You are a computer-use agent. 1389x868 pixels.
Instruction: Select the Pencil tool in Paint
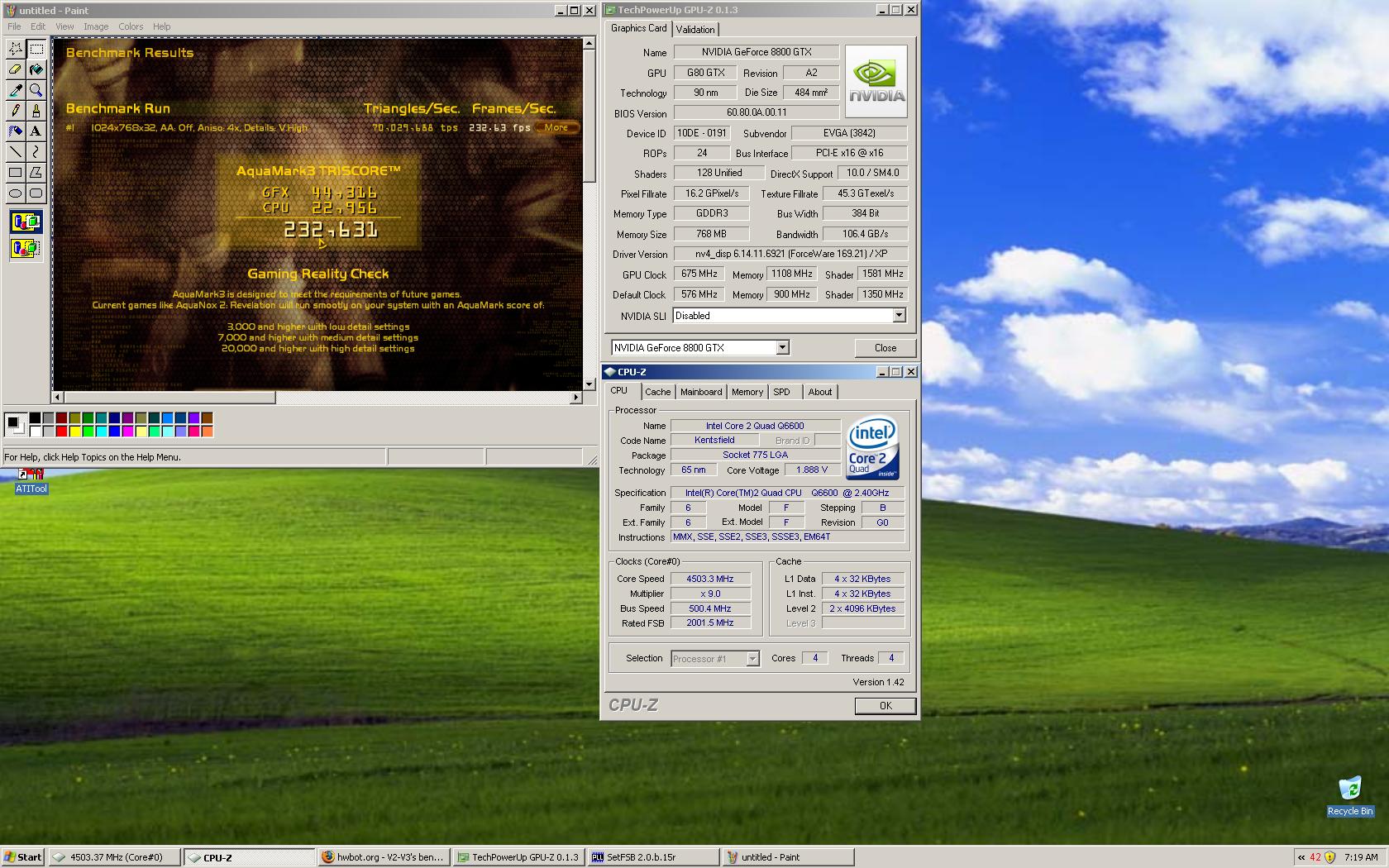coord(15,111)
